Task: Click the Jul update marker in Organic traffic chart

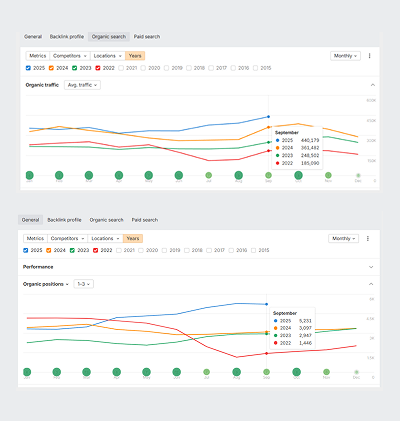Action: coord(209,175)
